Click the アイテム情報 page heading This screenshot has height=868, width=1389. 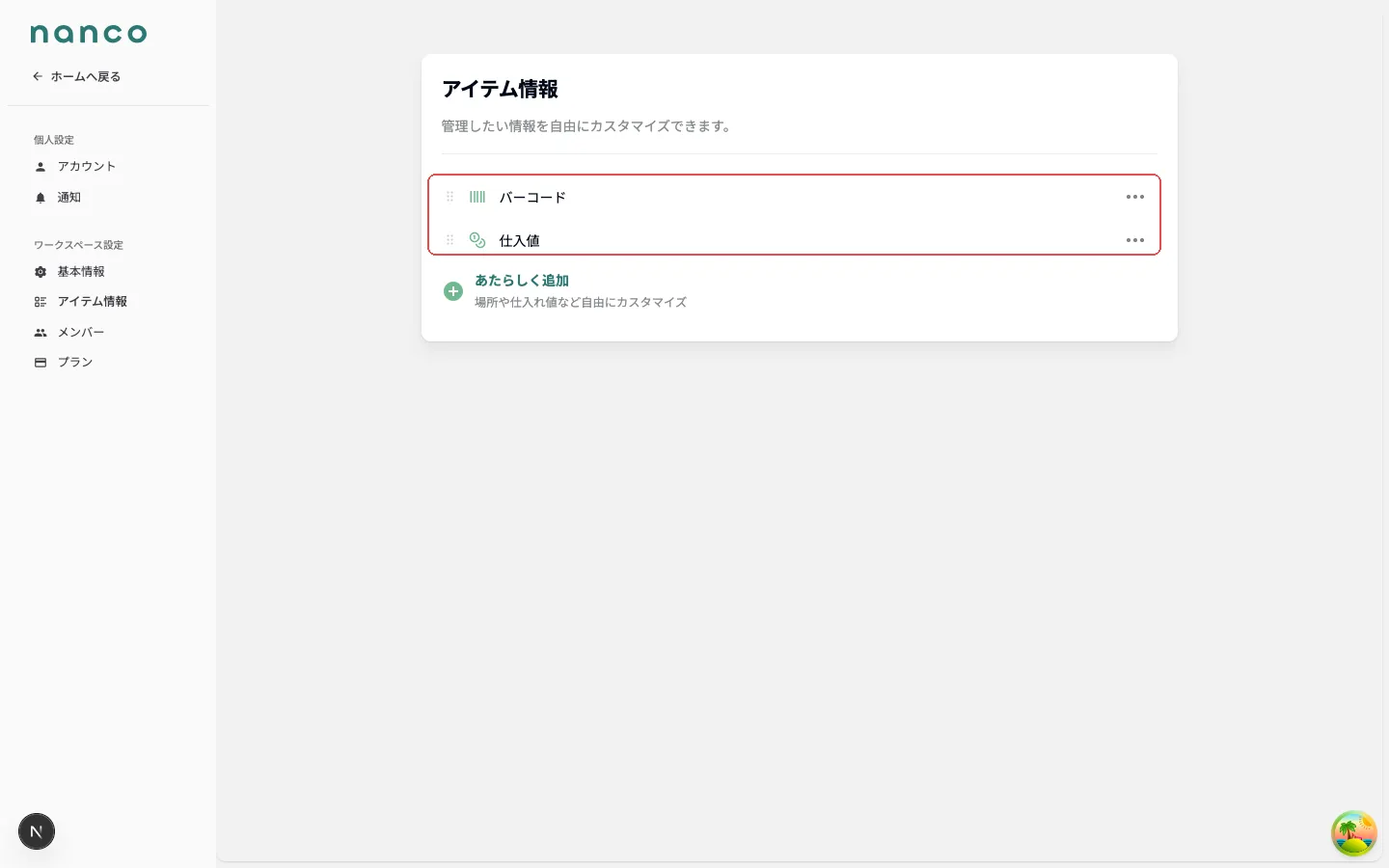(x=500, y=89)
